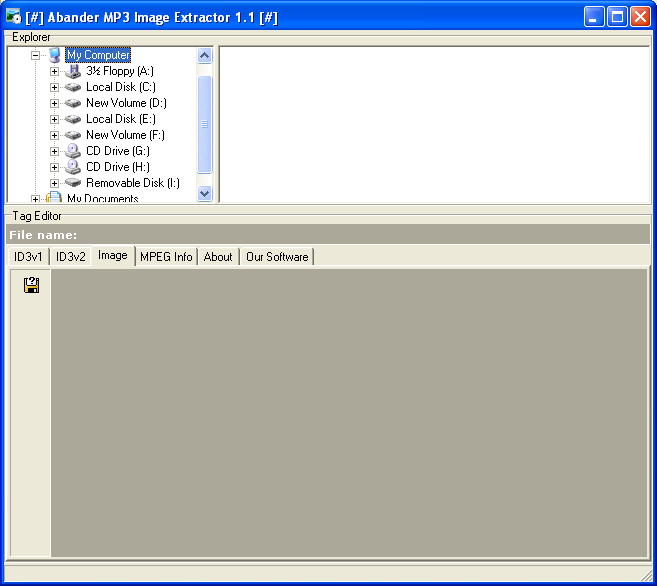Open the About tab
The height and width of the screenshot is (586, 657).
point(218,257)
